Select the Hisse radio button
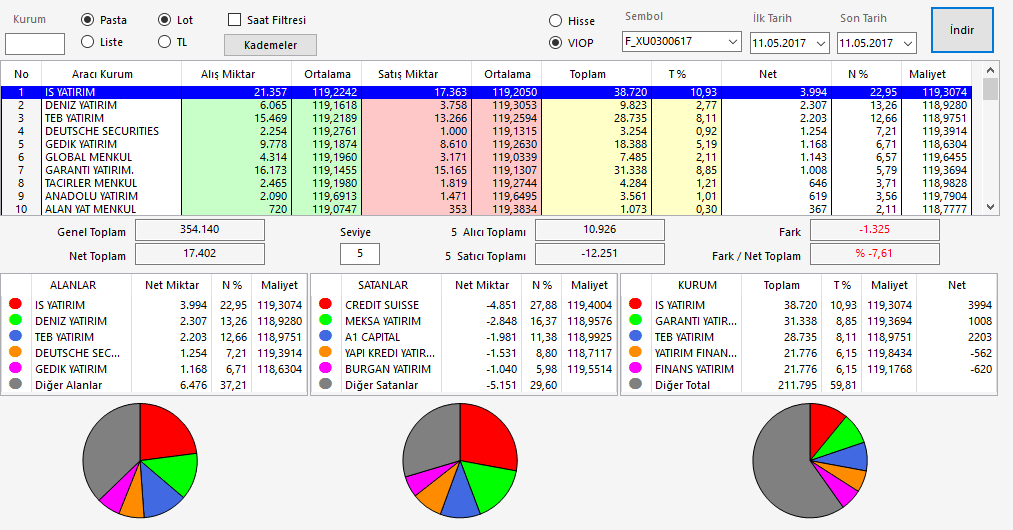The height and width of the screenshot is (530, 1013). point(555,21)
